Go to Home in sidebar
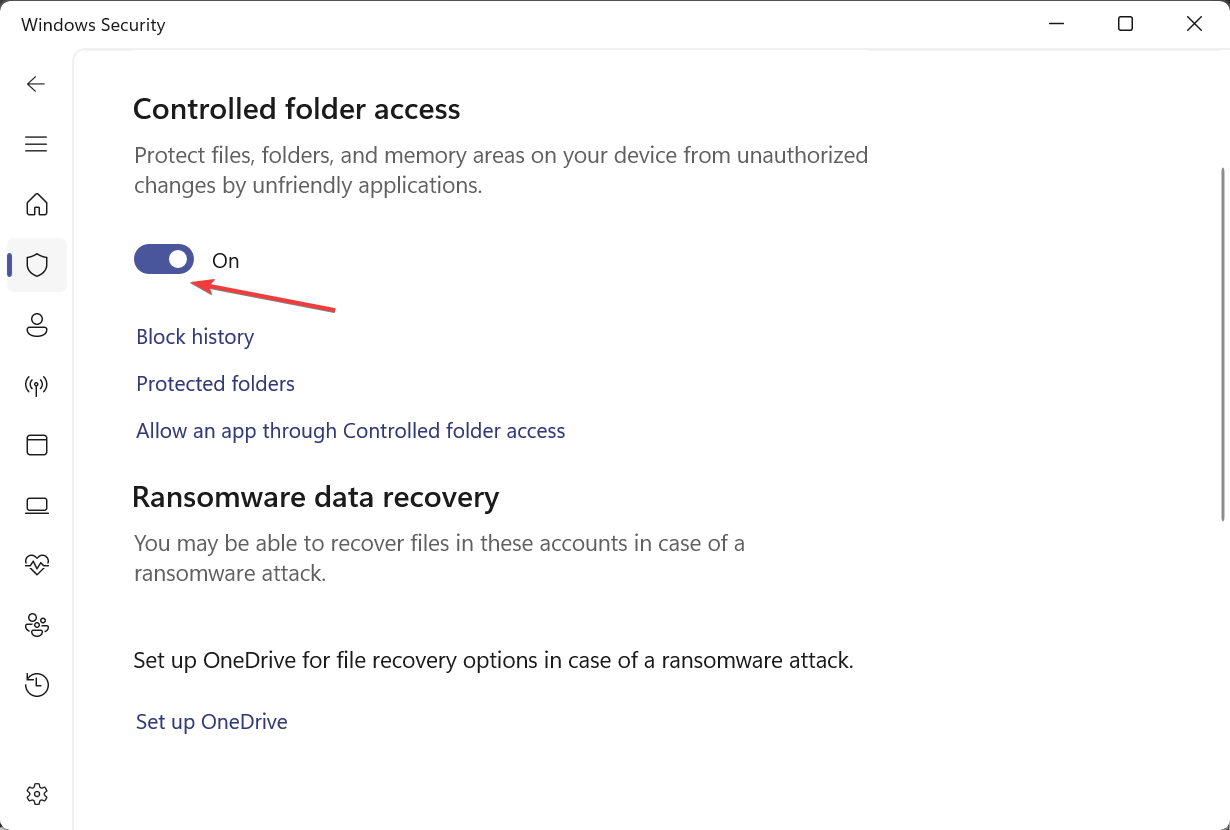 pos(37,205)
